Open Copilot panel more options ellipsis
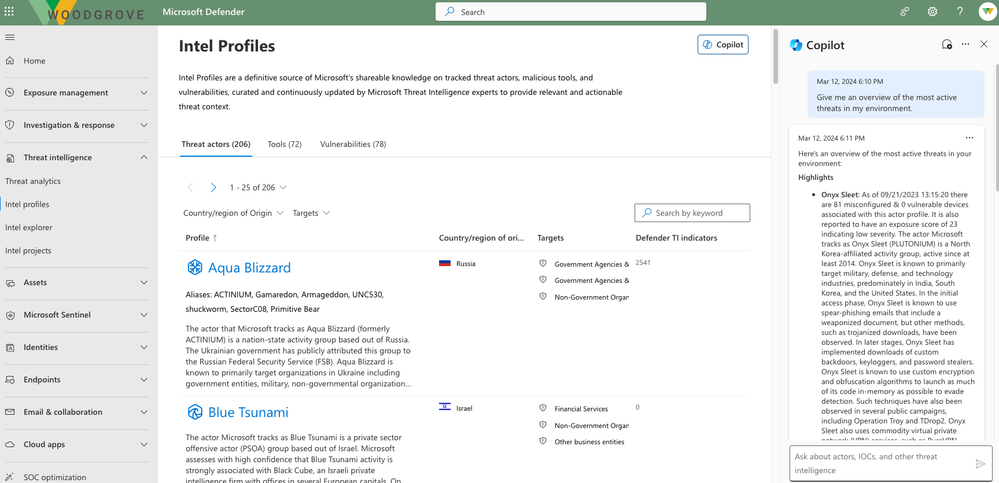Image resolution: width=999 pixels, height=483 pixels. click(x=965, y=44)
